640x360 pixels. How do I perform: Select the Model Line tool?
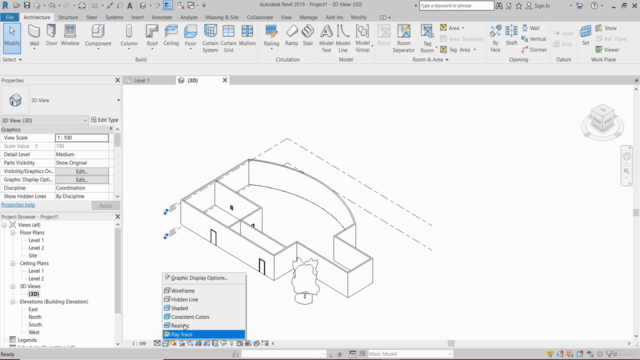click(x=343, y=38)
